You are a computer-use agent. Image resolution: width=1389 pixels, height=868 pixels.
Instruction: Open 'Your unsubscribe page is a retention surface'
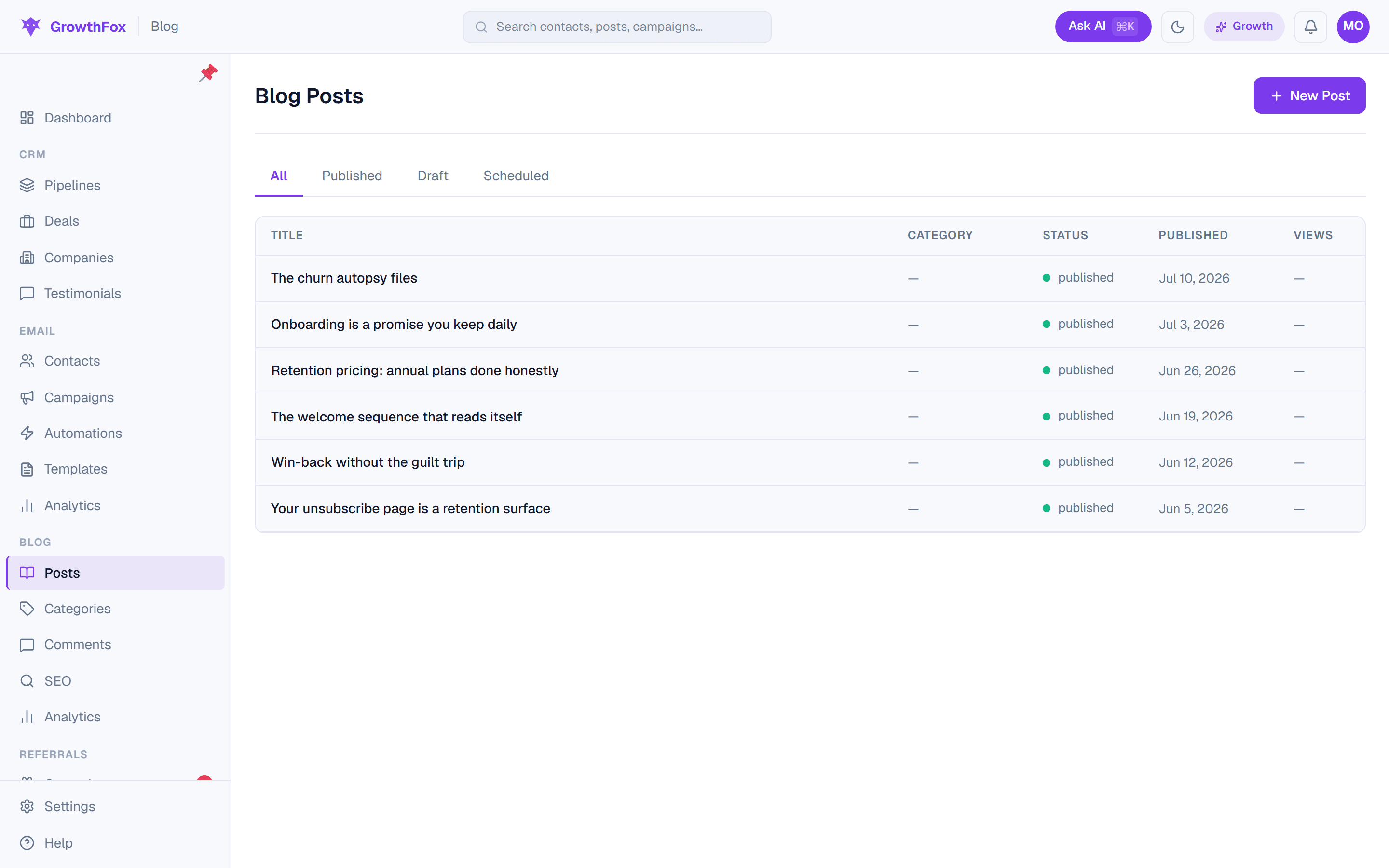410,509
